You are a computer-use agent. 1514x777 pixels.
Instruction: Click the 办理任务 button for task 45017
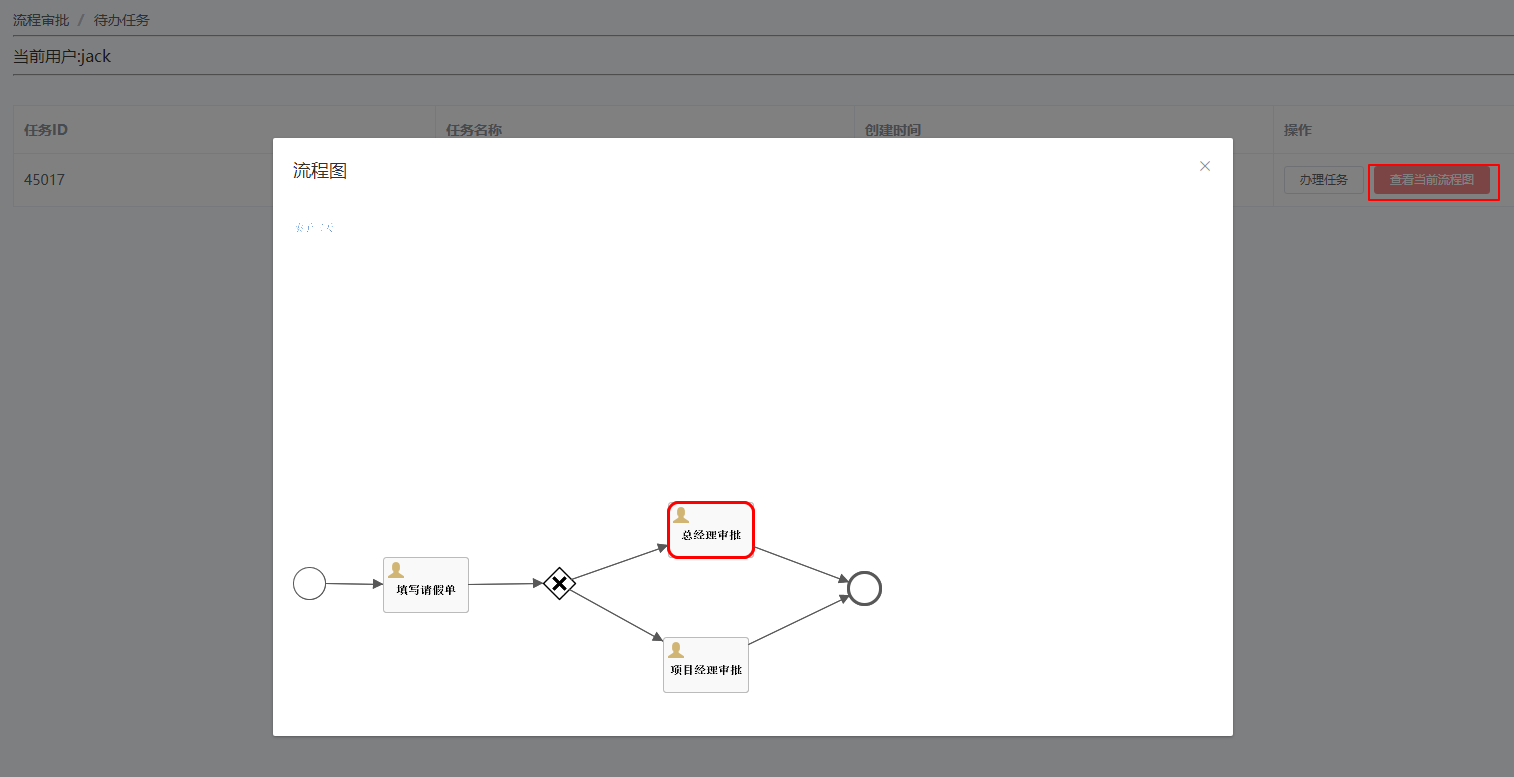pyautogui.click(x=1324, y=180)
